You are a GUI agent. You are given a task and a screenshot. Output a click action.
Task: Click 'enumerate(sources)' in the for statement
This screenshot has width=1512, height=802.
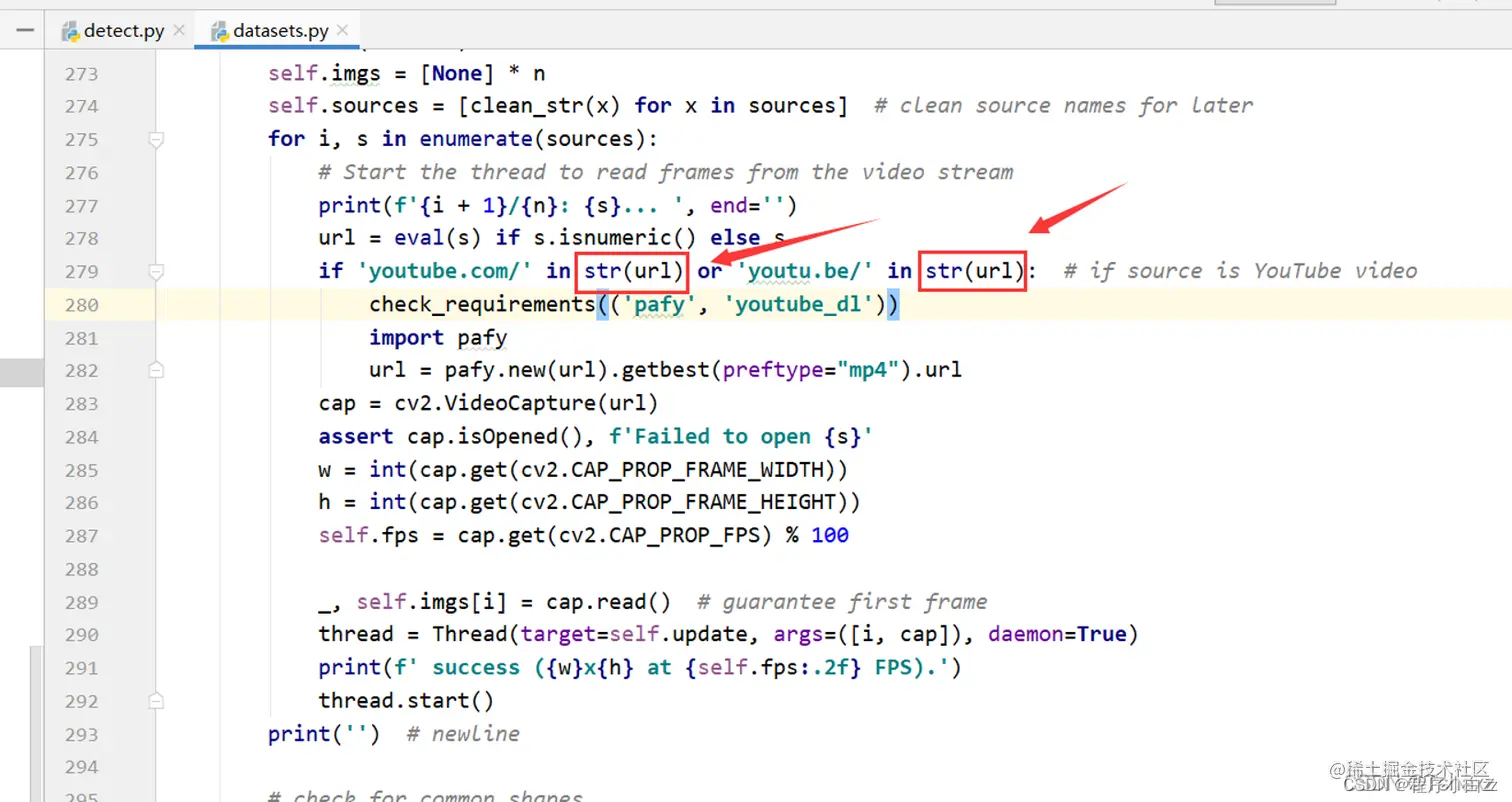tap(533, 139)
